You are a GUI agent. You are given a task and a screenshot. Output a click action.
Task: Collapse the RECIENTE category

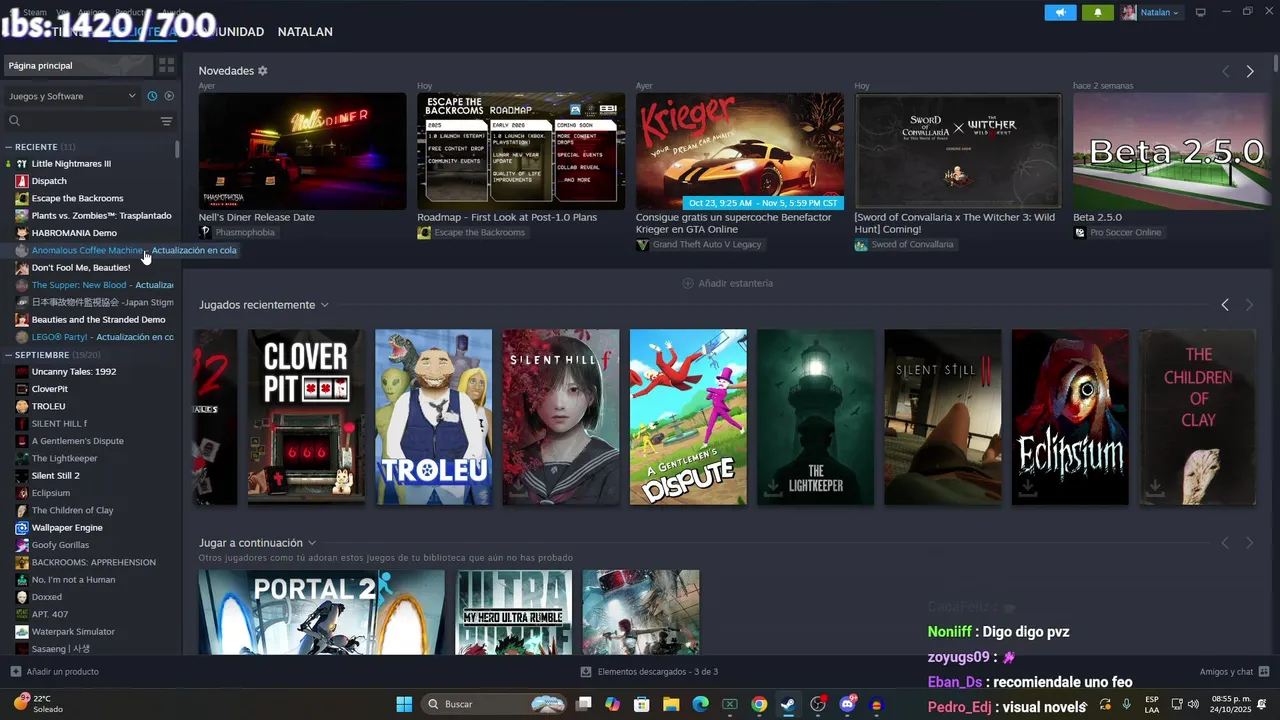8,147
